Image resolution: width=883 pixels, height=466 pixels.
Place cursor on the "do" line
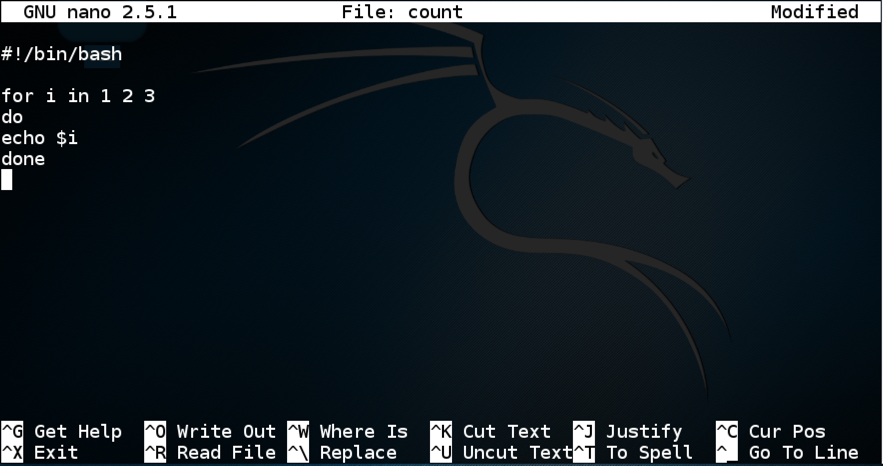[12, 117]
